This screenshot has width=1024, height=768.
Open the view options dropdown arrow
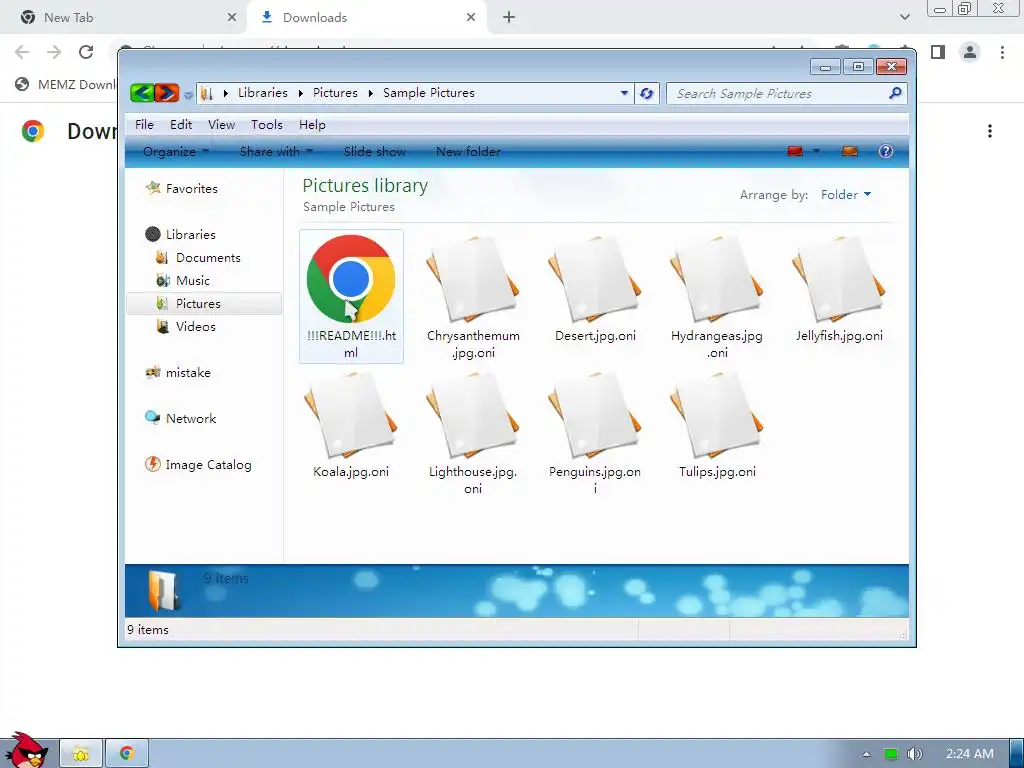[x=816, y=152]
